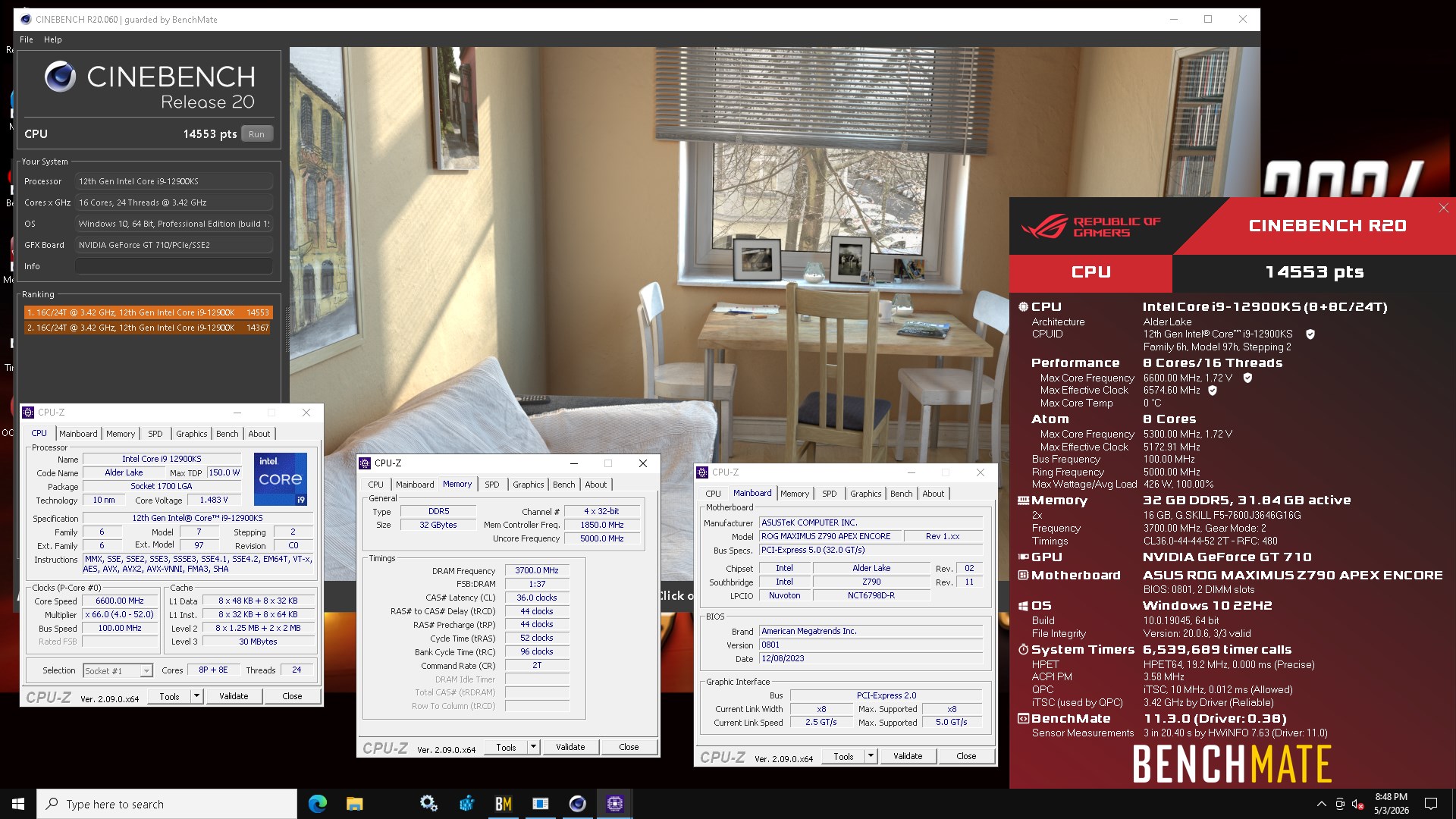The height and width of the screenshot is (819, 1456).
Task: Open Memory tab in right CPU-Z window
Action: [795, 494]
